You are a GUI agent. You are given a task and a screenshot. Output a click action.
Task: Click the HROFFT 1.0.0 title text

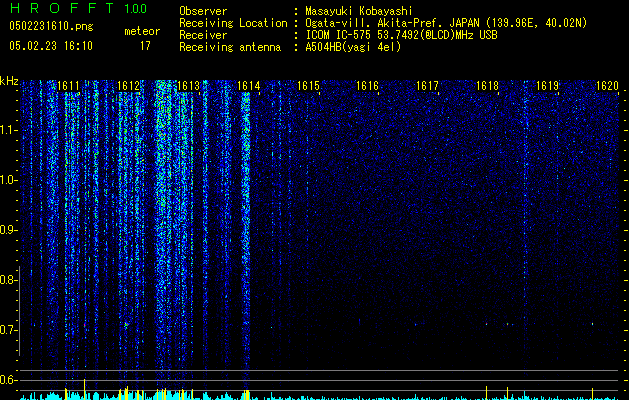78,8
